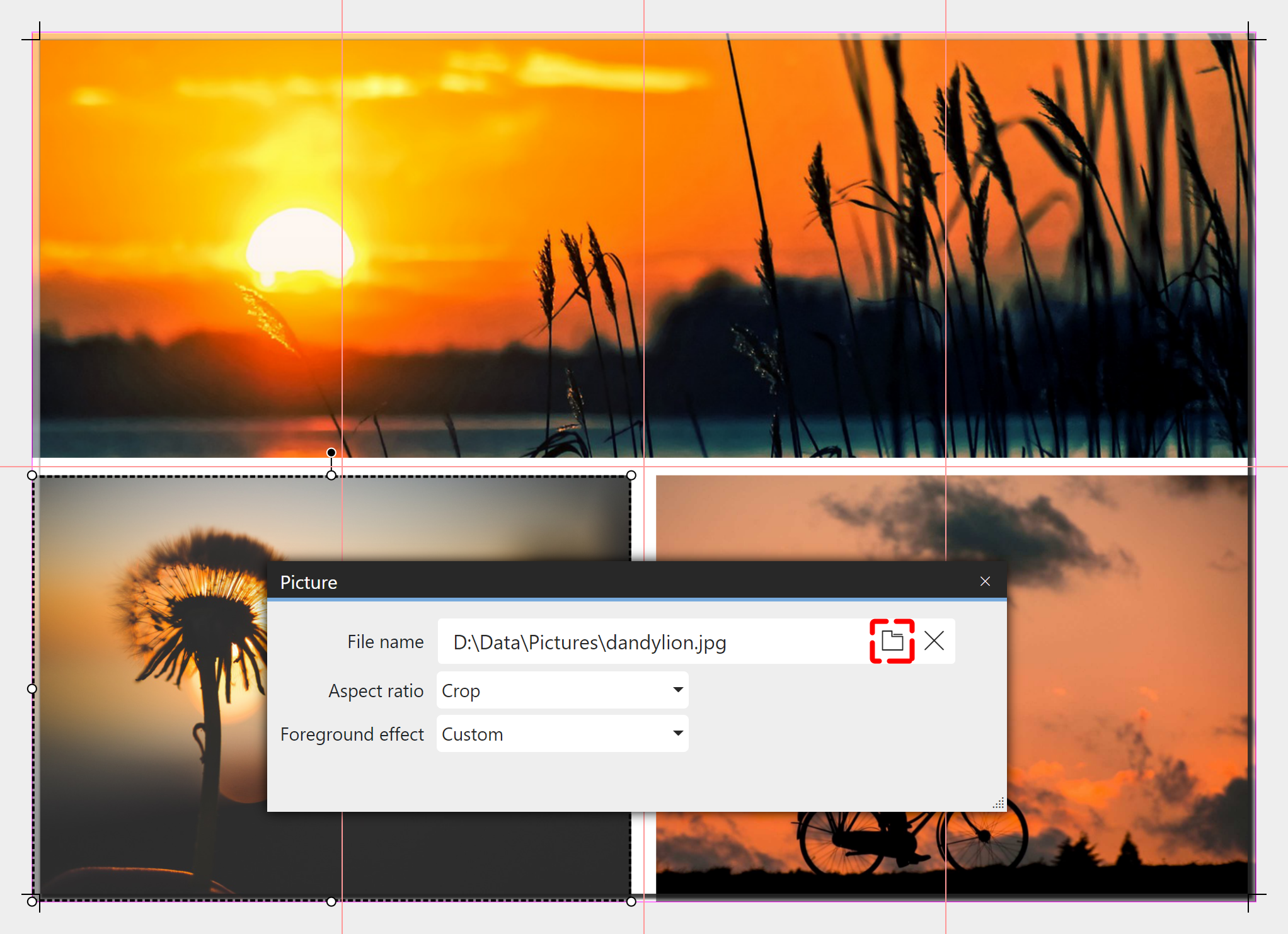1288x934 pixels.
Task: Click the Picture dialog's resize grip corner
Action: [999, 804]
